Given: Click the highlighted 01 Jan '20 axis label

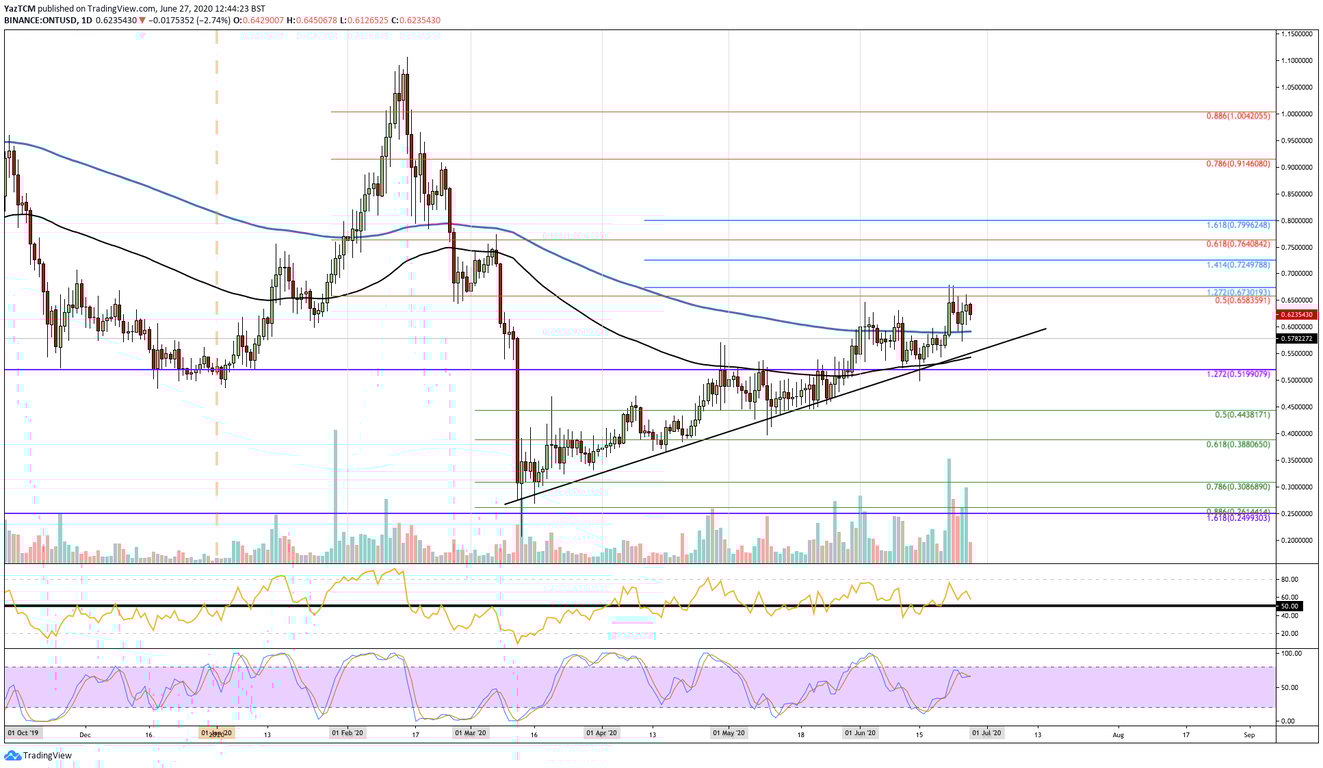Looking at the screenshot, I should point(215,731).
